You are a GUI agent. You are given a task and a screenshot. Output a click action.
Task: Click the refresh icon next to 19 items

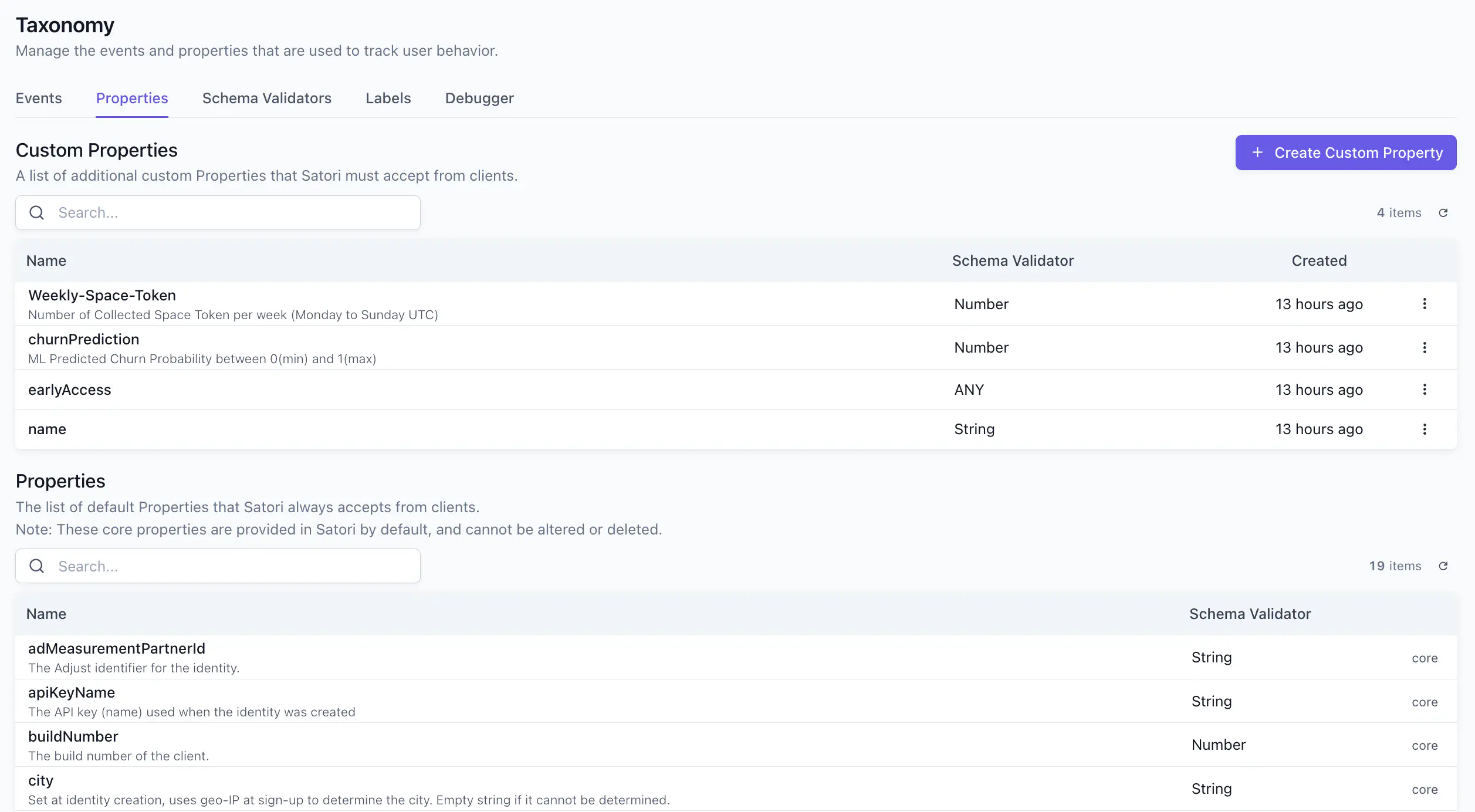pyautogui.click(x=1444, y=566)
